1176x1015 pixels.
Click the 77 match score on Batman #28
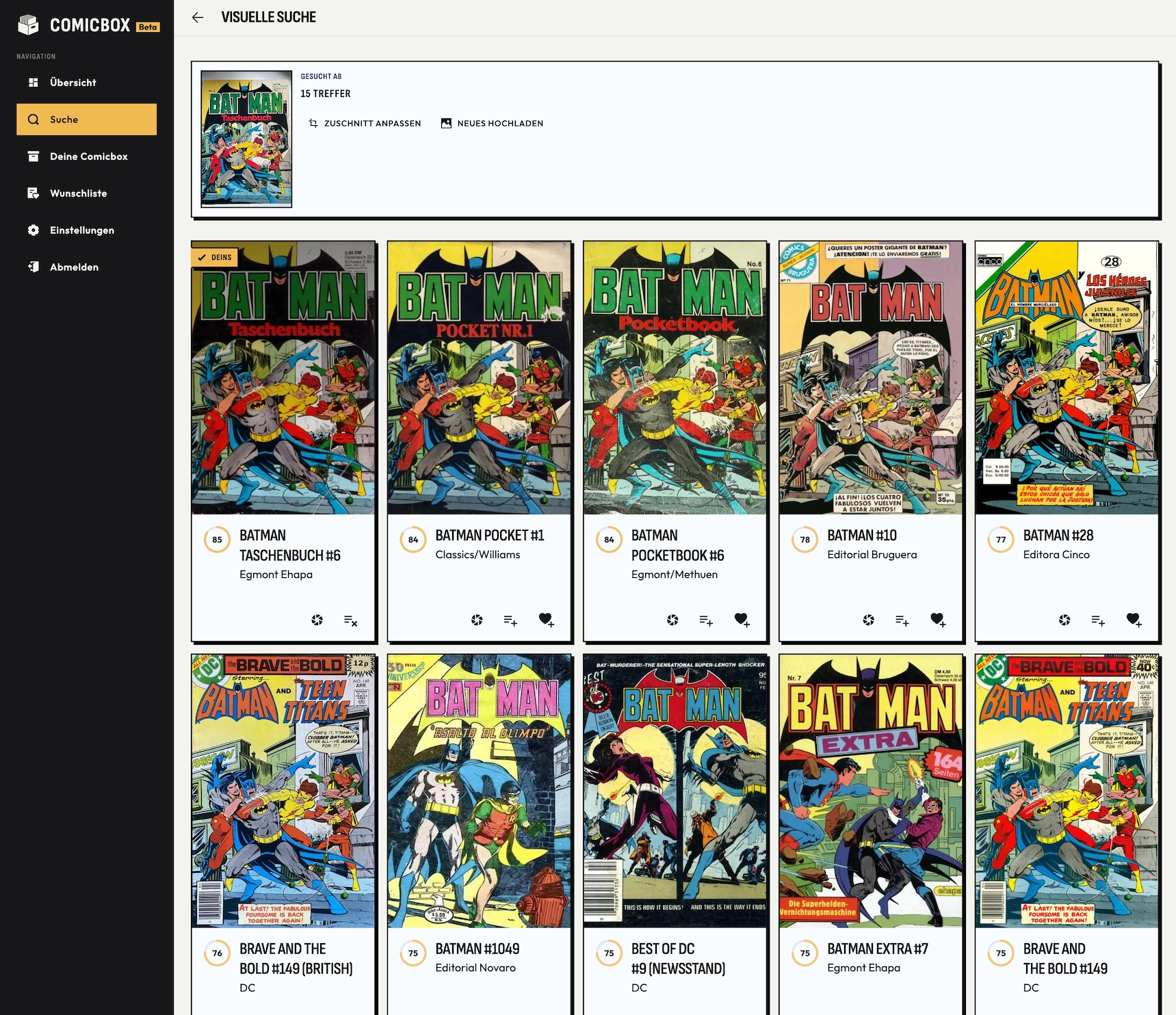tap(1001, 540)
